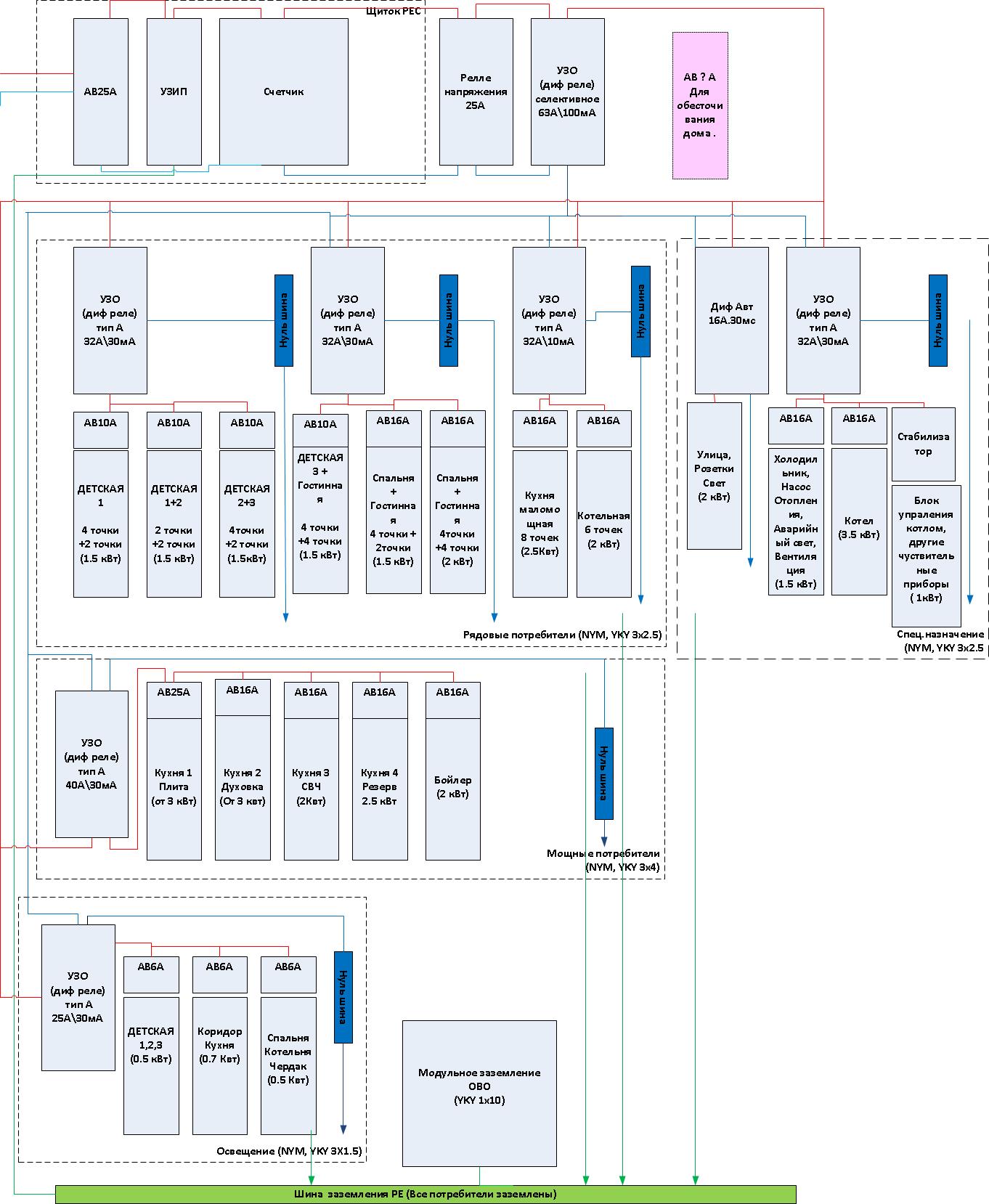Click the ДЕТСКАЯ 3 + Гостинная block
Viewport: 989px width, 1204px height.
coord(320,522)
